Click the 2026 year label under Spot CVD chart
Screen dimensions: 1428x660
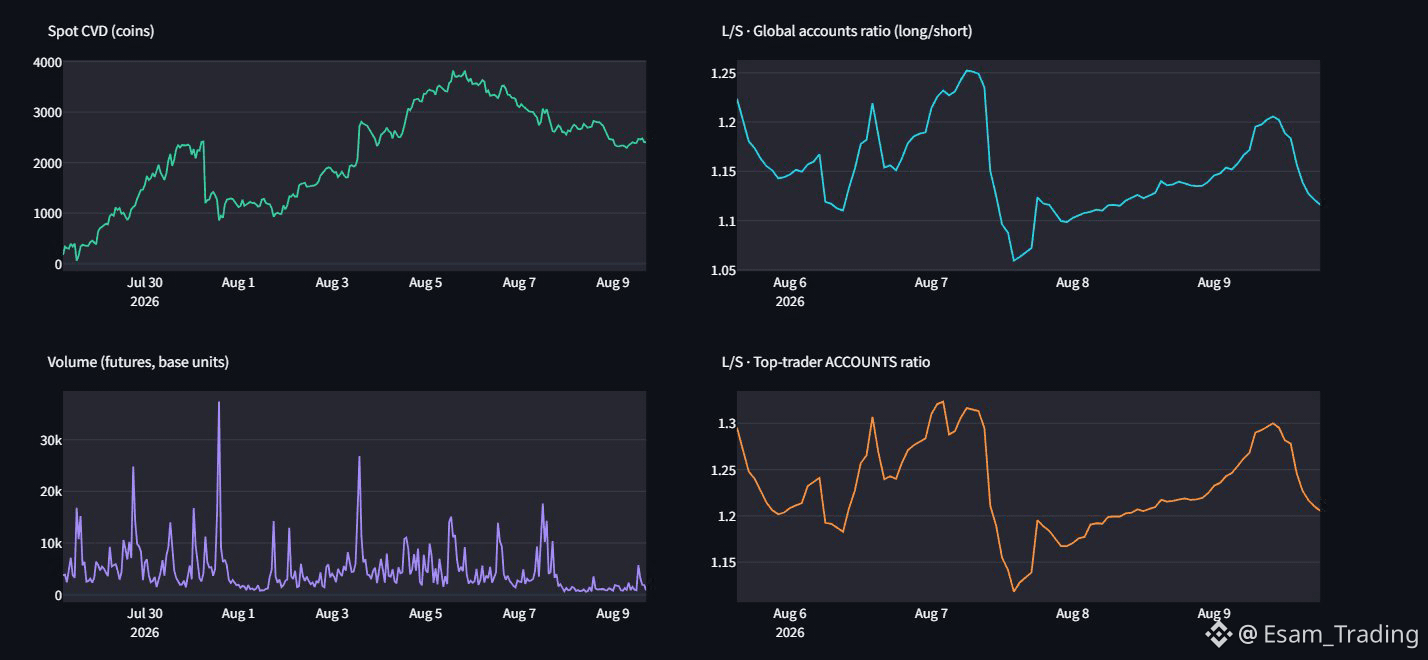coord(145,301)
